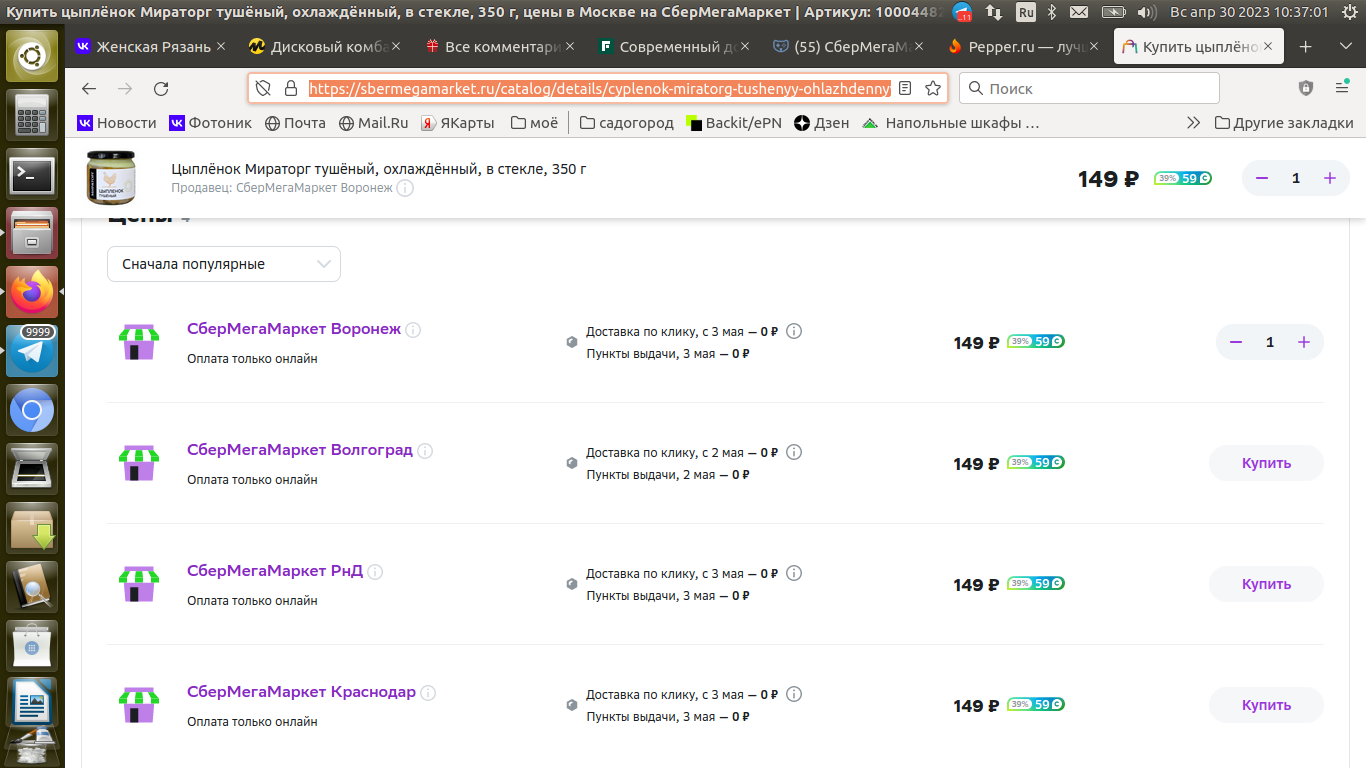Click the bonus badge in the Краснодар row
1366x768 pixels.
1036,704
